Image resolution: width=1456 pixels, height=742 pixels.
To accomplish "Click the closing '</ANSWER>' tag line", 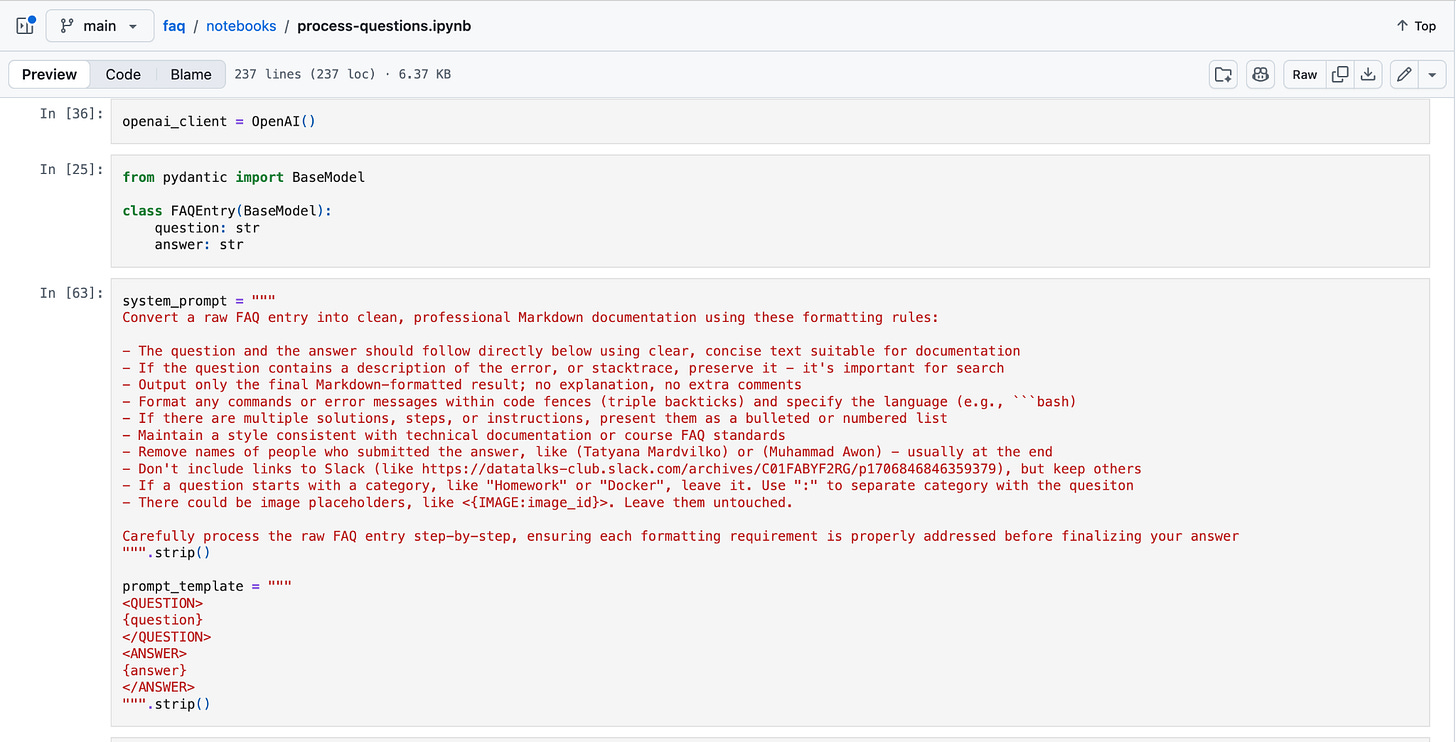I will tap(159, 687).
